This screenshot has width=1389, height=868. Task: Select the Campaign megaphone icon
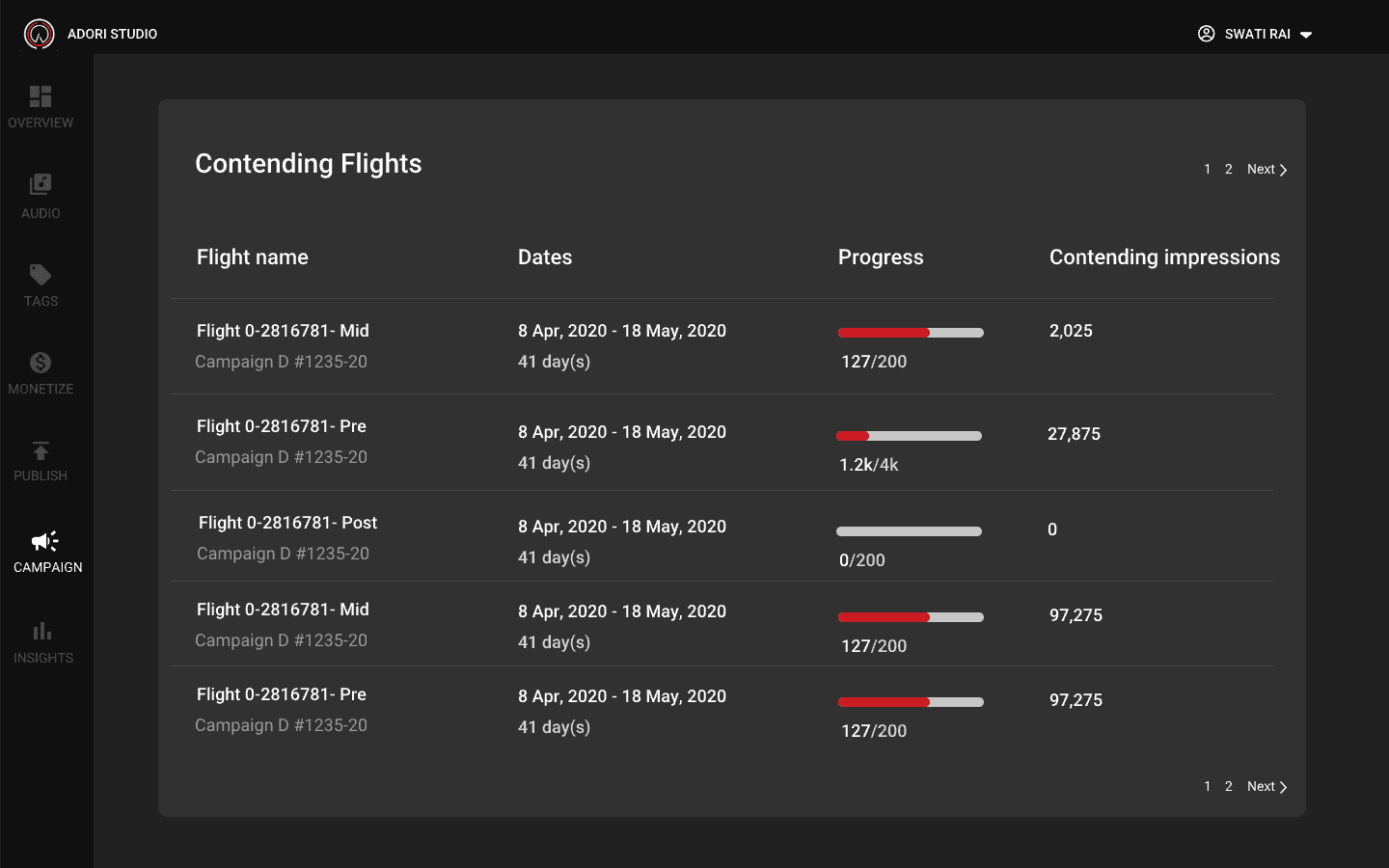point(45,541)
